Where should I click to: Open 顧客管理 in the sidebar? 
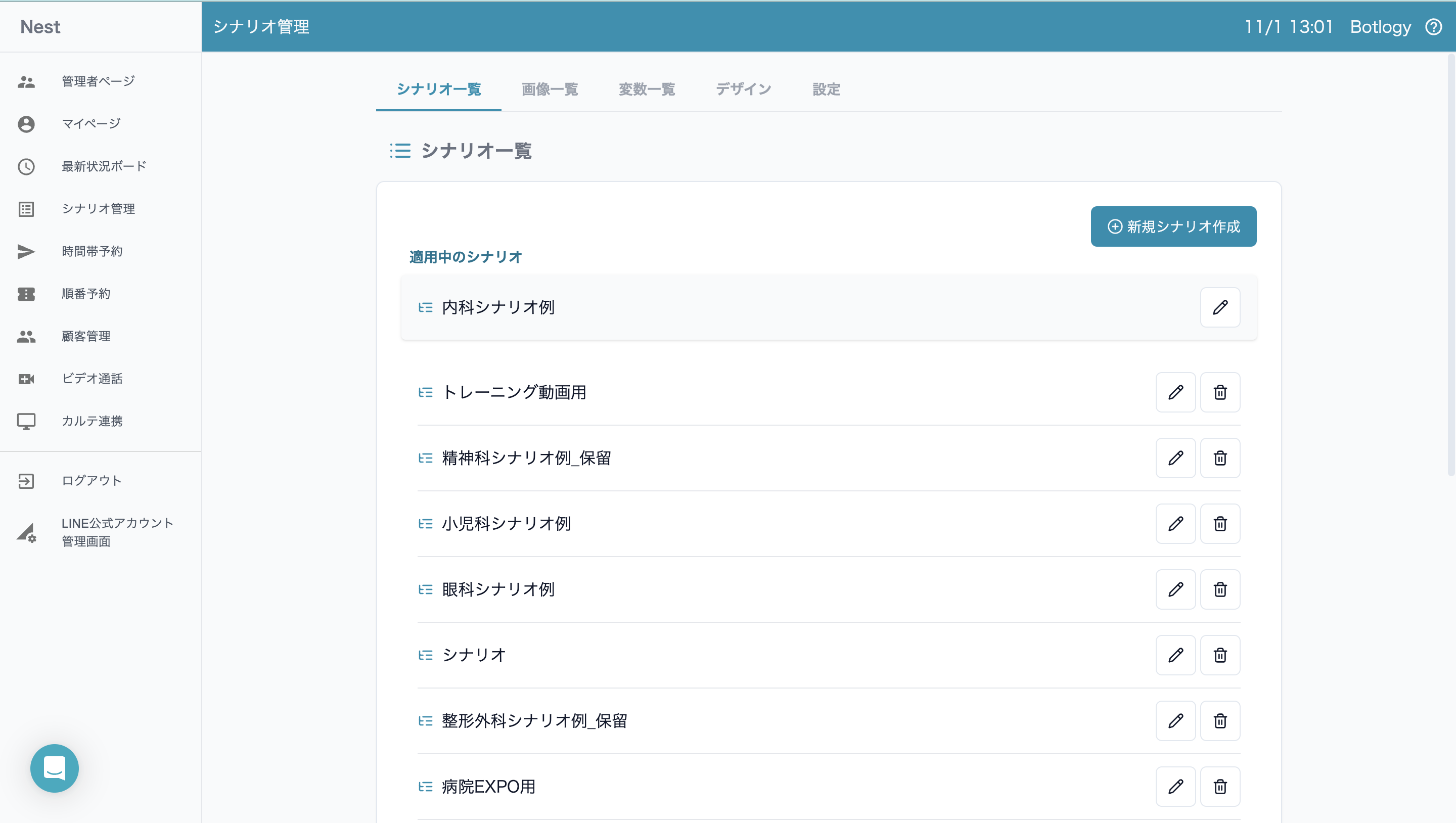[86, 336]
